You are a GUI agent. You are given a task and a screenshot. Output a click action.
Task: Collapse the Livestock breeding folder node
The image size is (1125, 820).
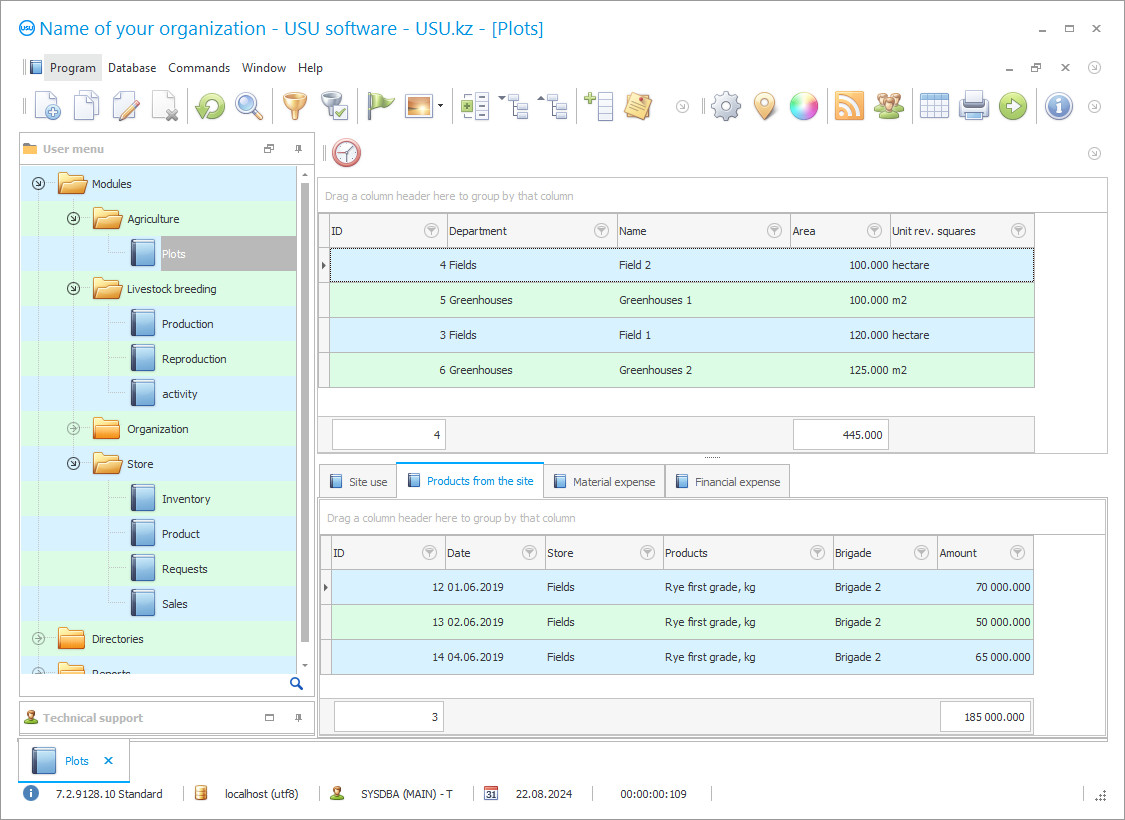[73, 289]
